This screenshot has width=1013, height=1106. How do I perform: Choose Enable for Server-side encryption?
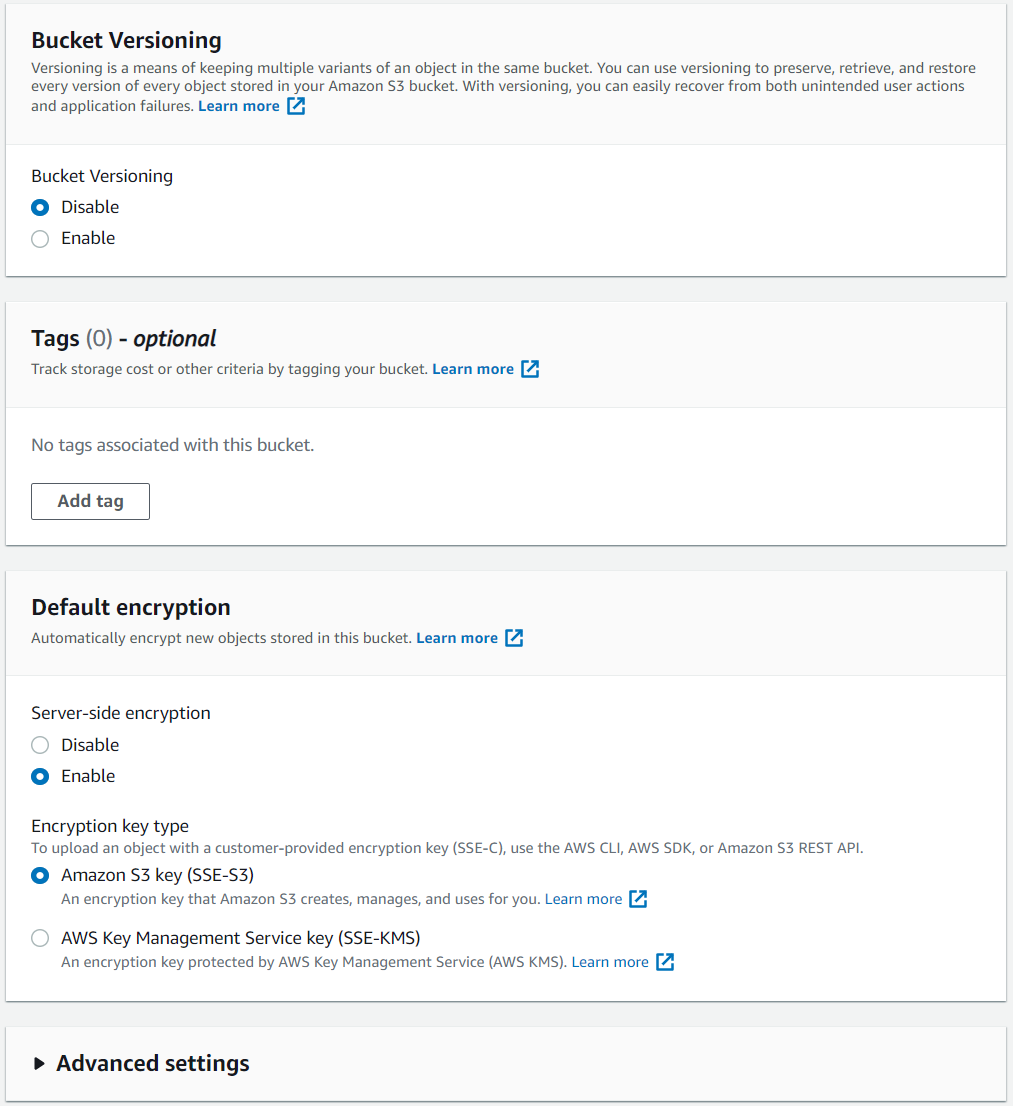click(x=40, y=776)
